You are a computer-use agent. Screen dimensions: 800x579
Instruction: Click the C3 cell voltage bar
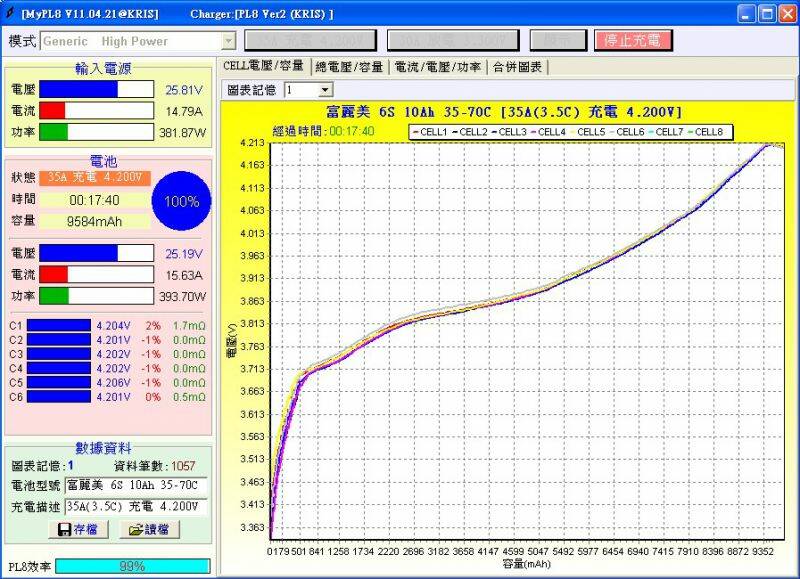(x=59, y=354)
